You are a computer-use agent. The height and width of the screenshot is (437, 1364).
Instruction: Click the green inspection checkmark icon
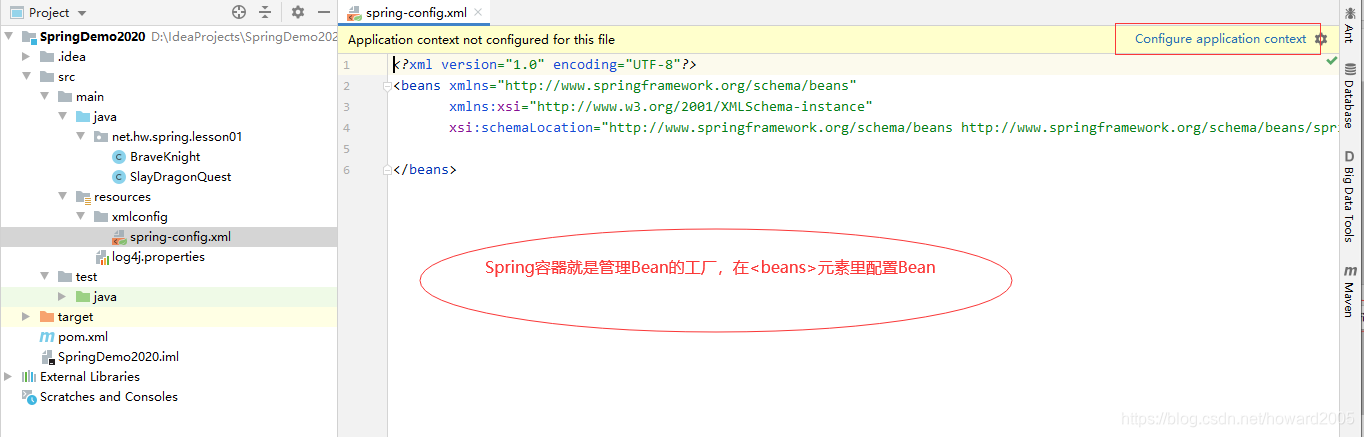click(x=1331, y=61)
